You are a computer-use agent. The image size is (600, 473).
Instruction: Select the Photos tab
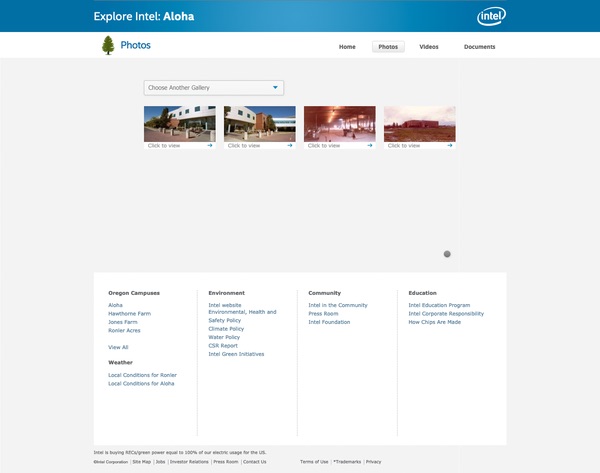(x=388, y=47)
